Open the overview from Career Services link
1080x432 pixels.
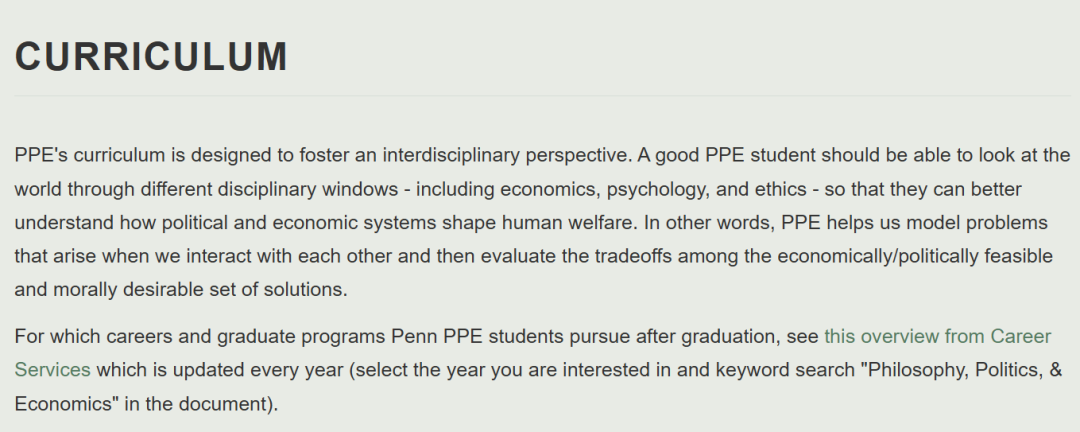click(937, 336)
